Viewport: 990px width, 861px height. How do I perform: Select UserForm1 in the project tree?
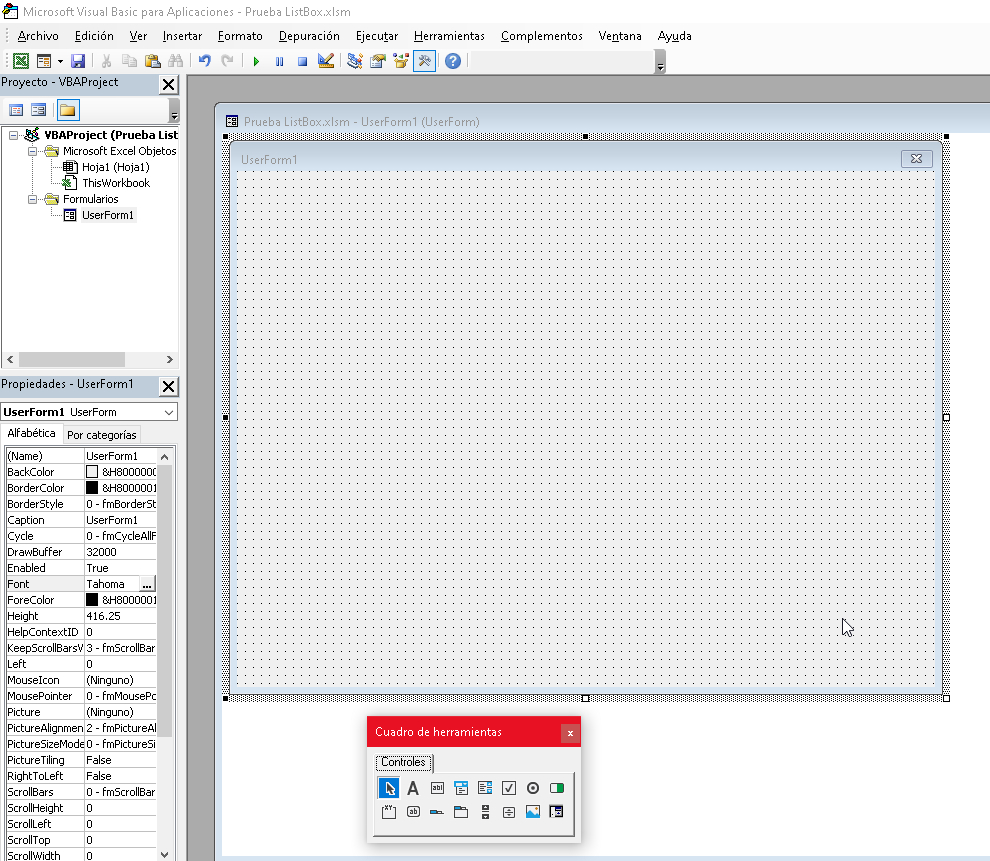(x=110, y=214)
